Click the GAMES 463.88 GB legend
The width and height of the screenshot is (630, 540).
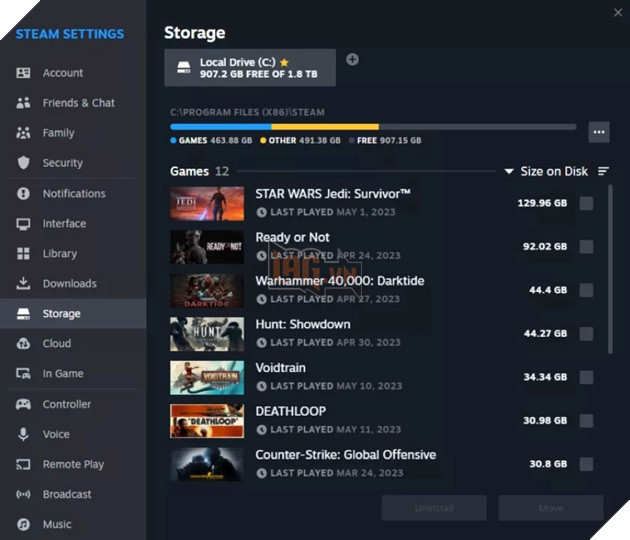211,140
